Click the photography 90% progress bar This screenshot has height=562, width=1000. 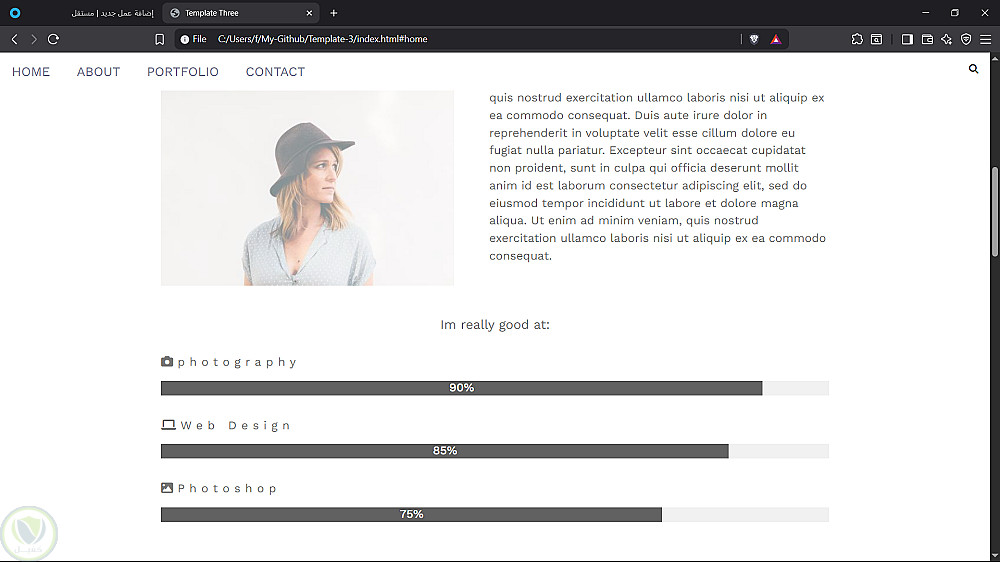(x=461, y=388)
